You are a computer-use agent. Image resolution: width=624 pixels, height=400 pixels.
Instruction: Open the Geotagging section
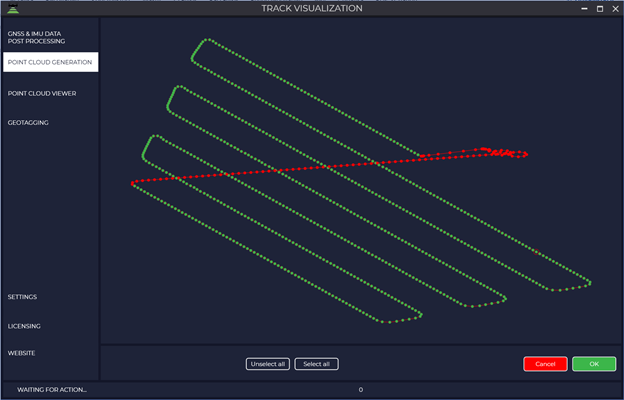[28, 122]
